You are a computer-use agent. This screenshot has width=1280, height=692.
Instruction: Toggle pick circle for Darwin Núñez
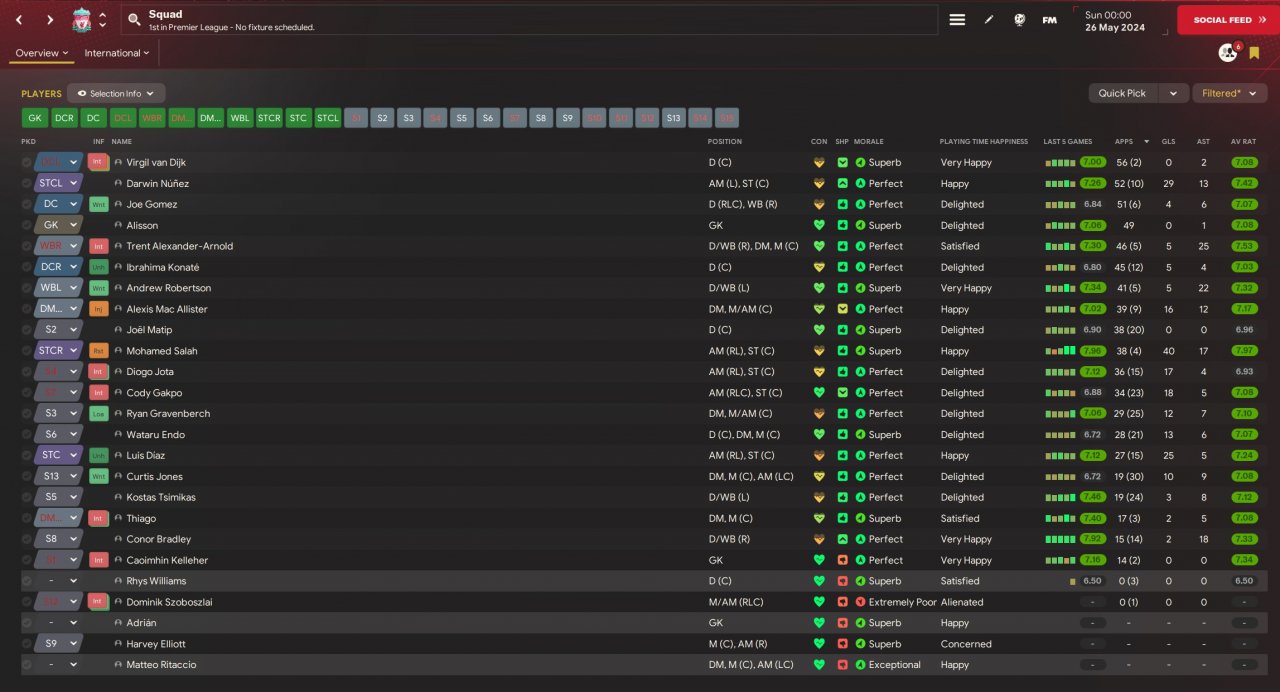point(27,183)
